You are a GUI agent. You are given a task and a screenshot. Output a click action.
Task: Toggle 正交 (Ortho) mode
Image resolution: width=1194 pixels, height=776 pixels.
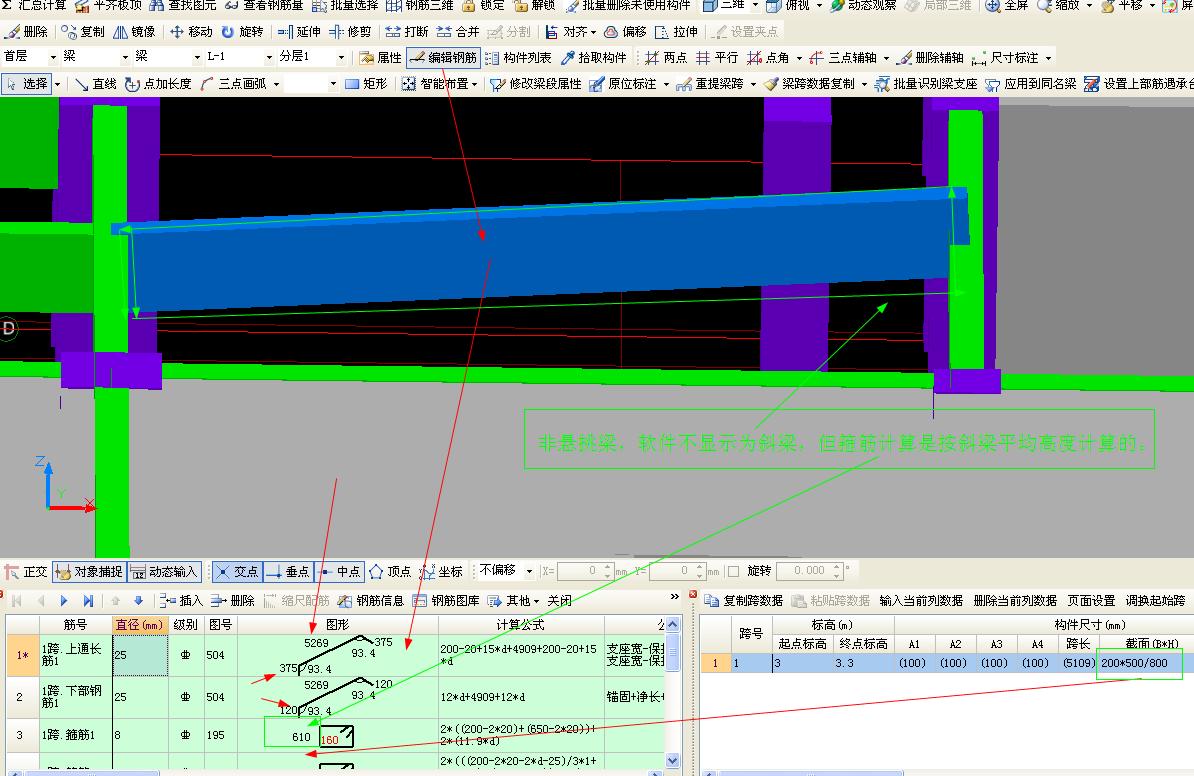25,572
